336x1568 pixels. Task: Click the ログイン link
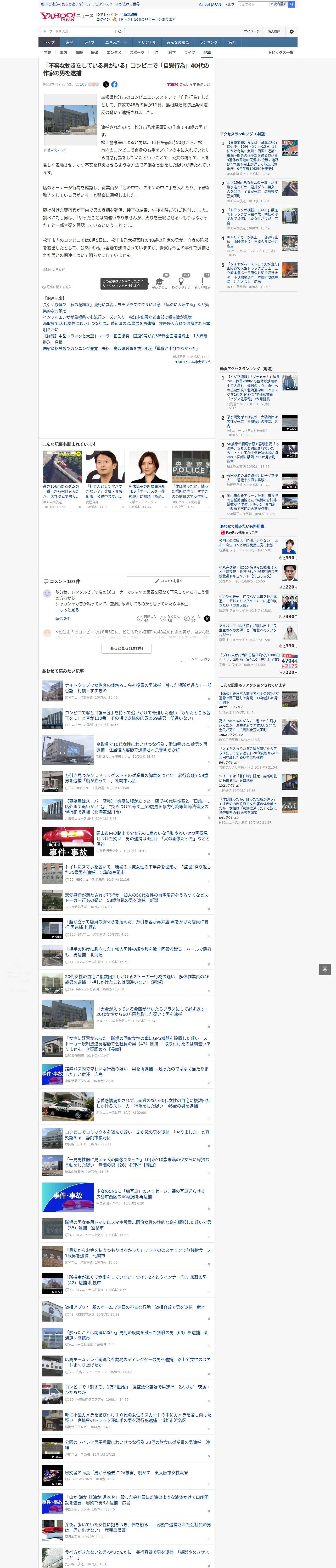point(103,20)
